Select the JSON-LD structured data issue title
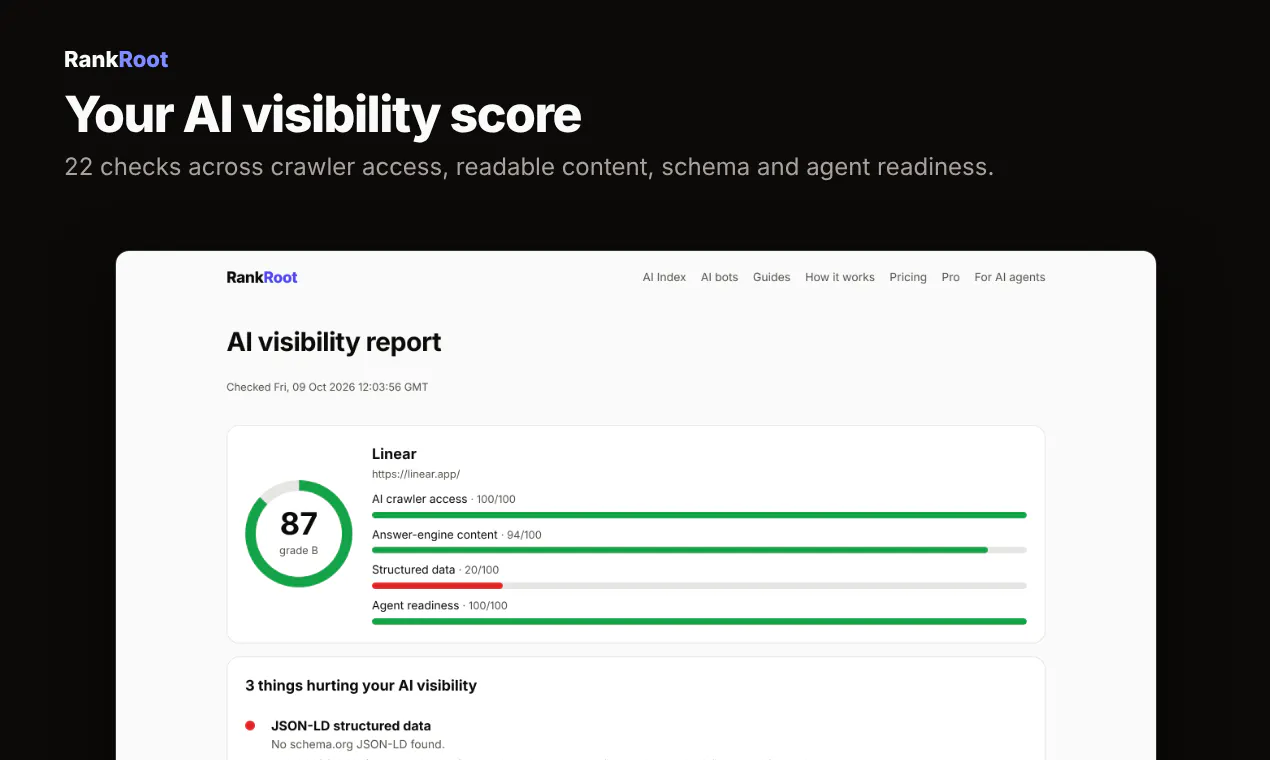Image resolution: width=1270 pixels, height=760 pixels. coord(351,726)
